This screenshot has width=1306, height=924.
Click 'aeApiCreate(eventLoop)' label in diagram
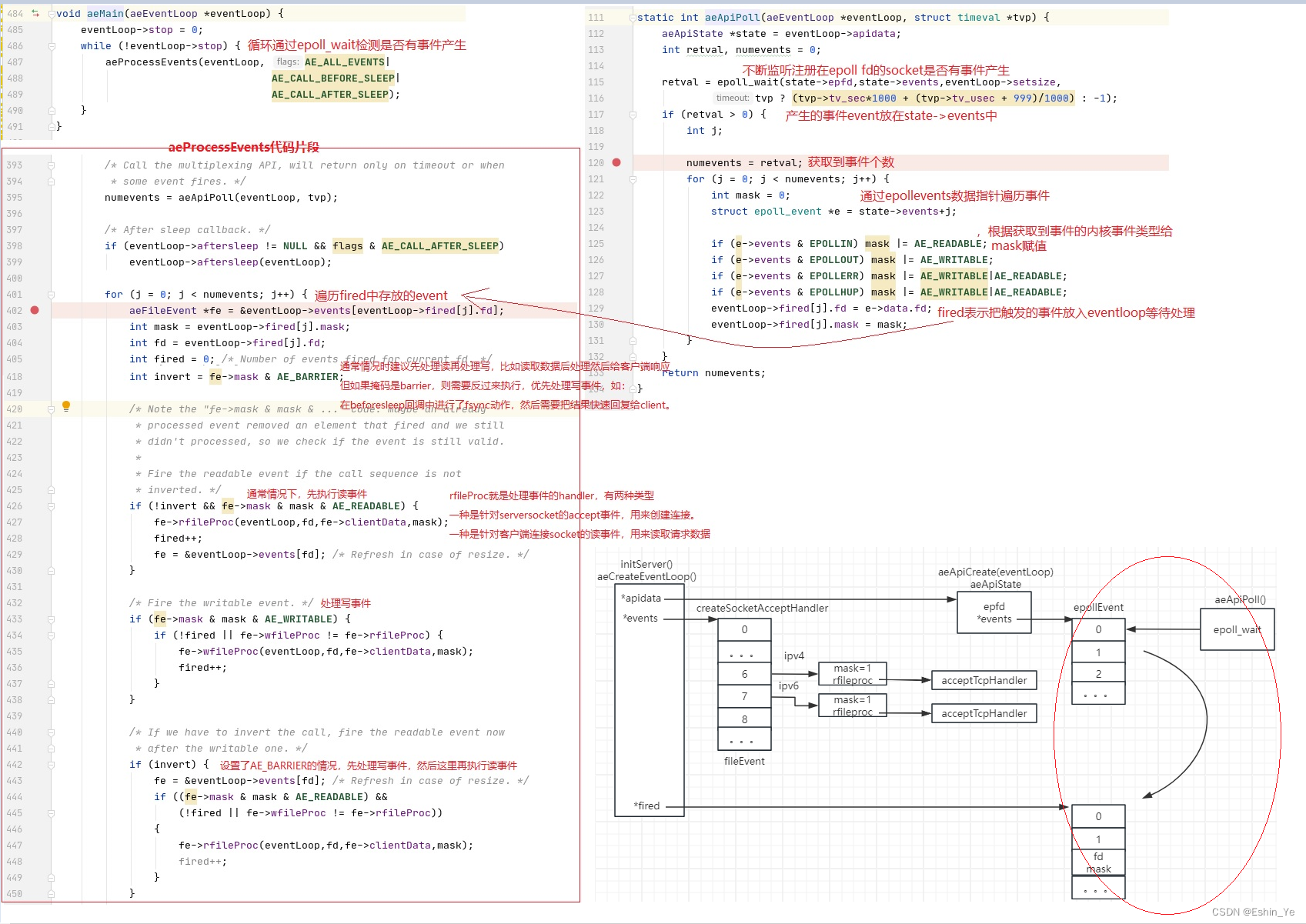(x=996, y=572)
